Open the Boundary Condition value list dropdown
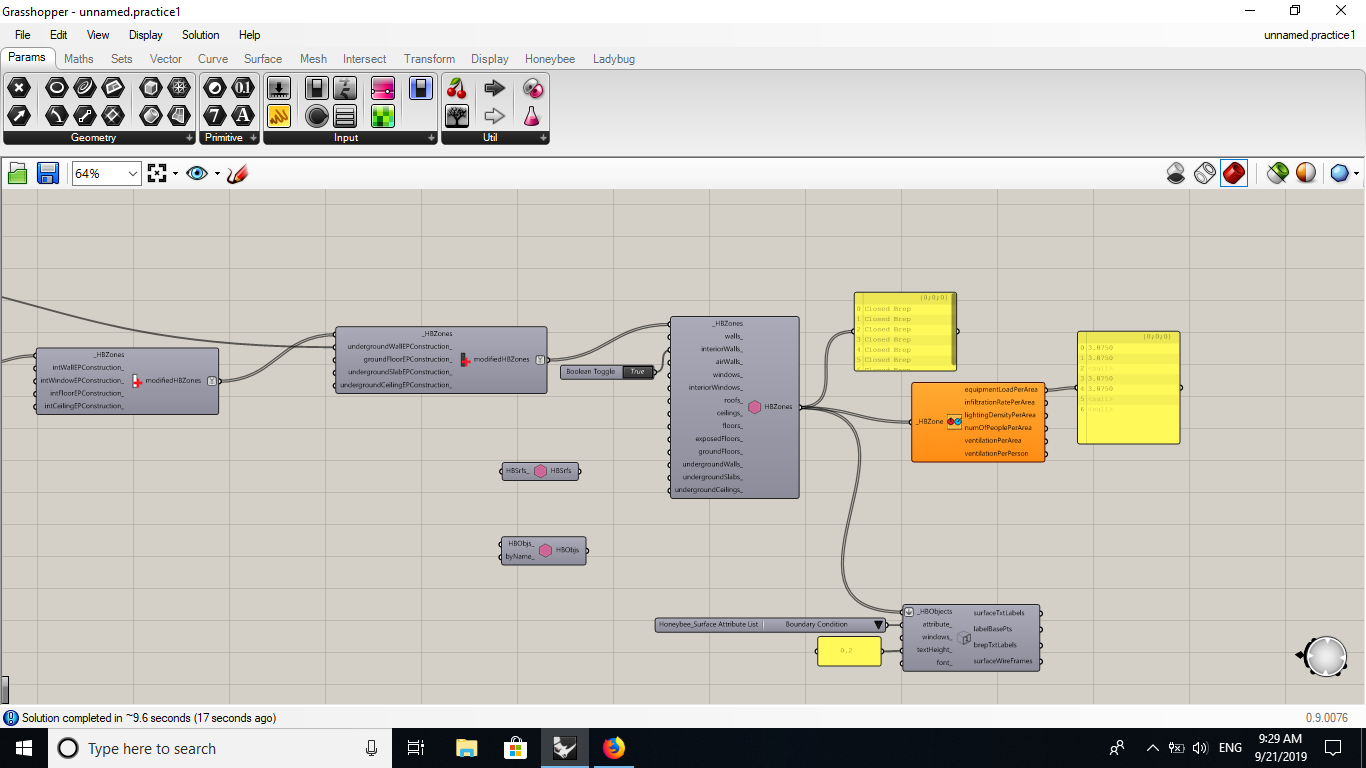Viewport: 1366px width, 768px height. pyautogui.click(x=879, y=625)
